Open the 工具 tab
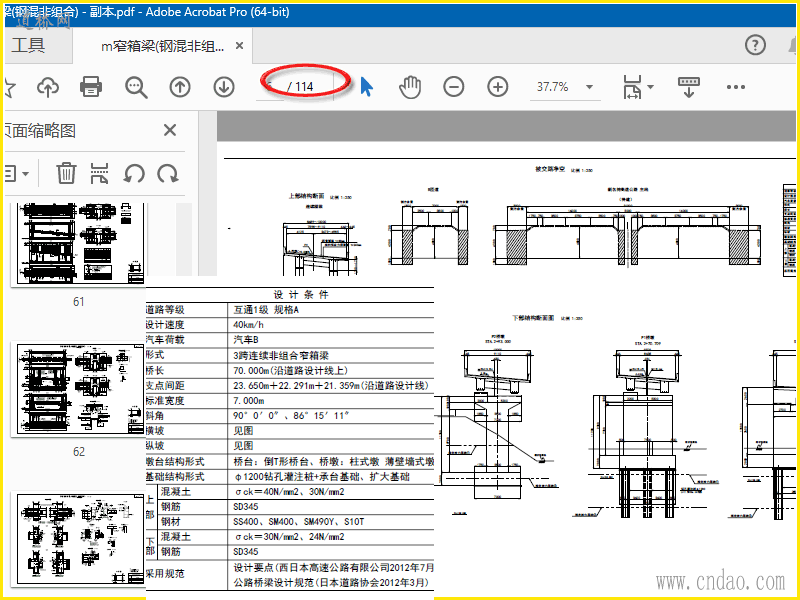The width and height of the screenshot is (800, 600). click(x=28, y=46)
